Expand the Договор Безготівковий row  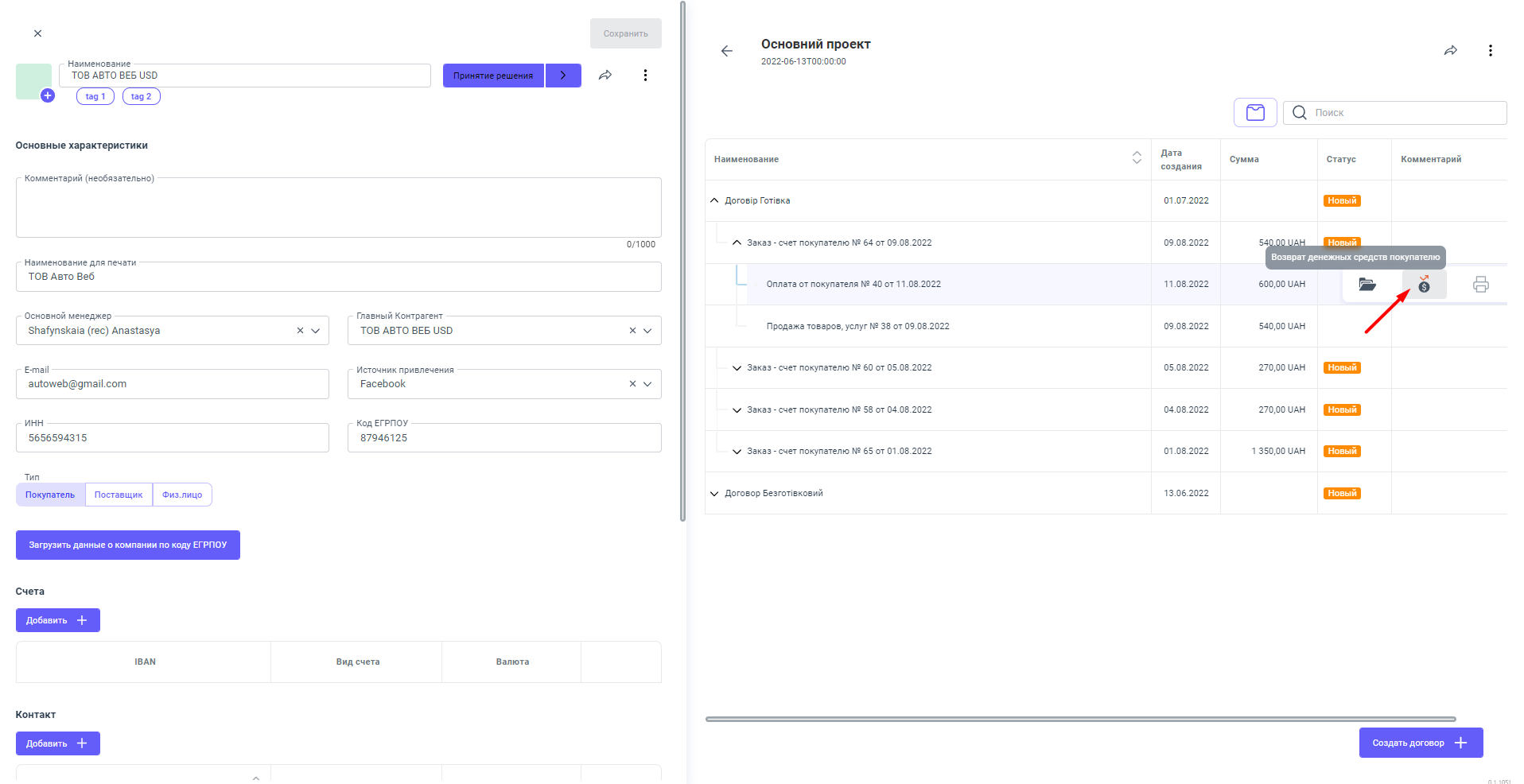[x=714, y=494]
